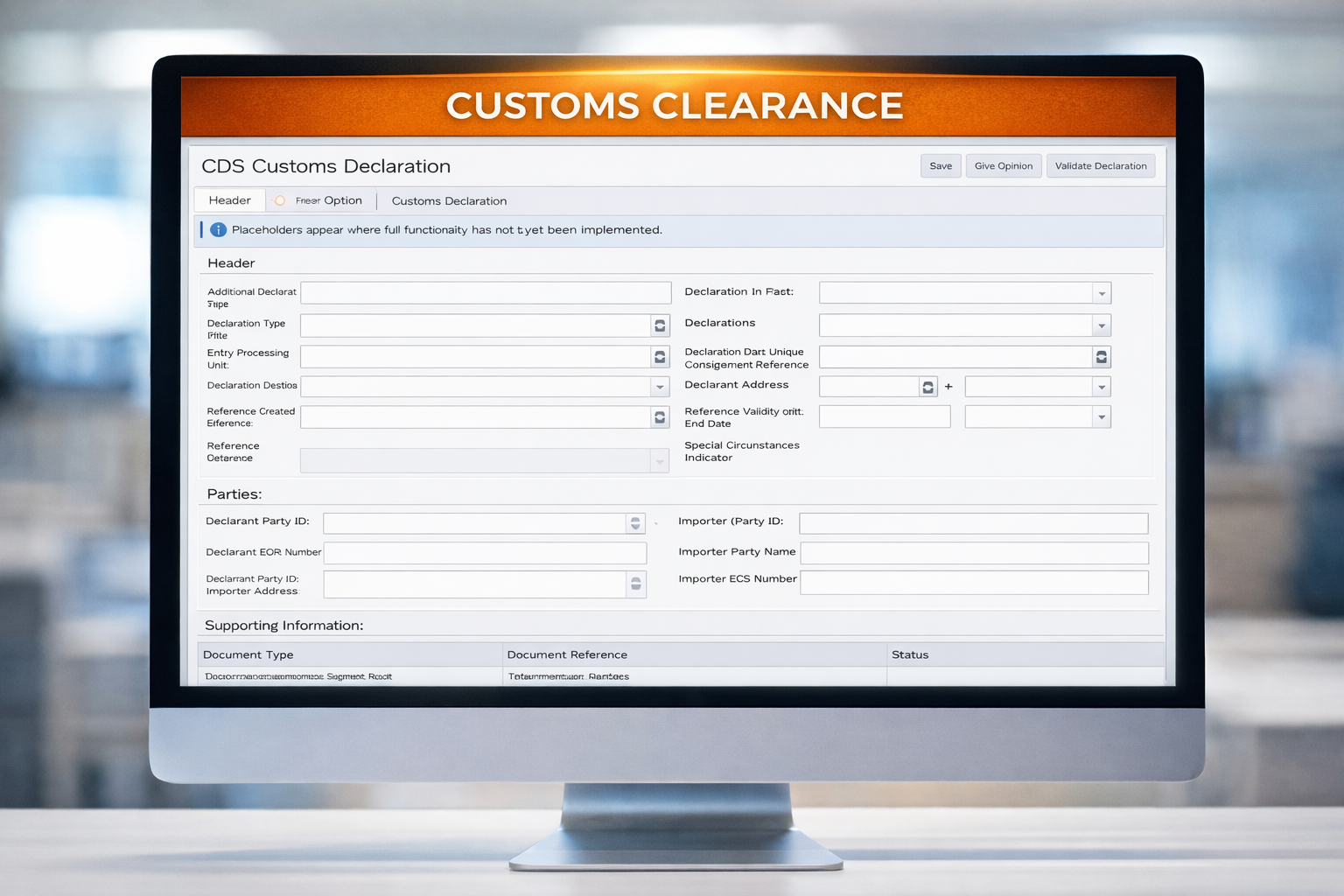
Task: Click the plus icon beside Declarant Address
Action: pos(948,386)
